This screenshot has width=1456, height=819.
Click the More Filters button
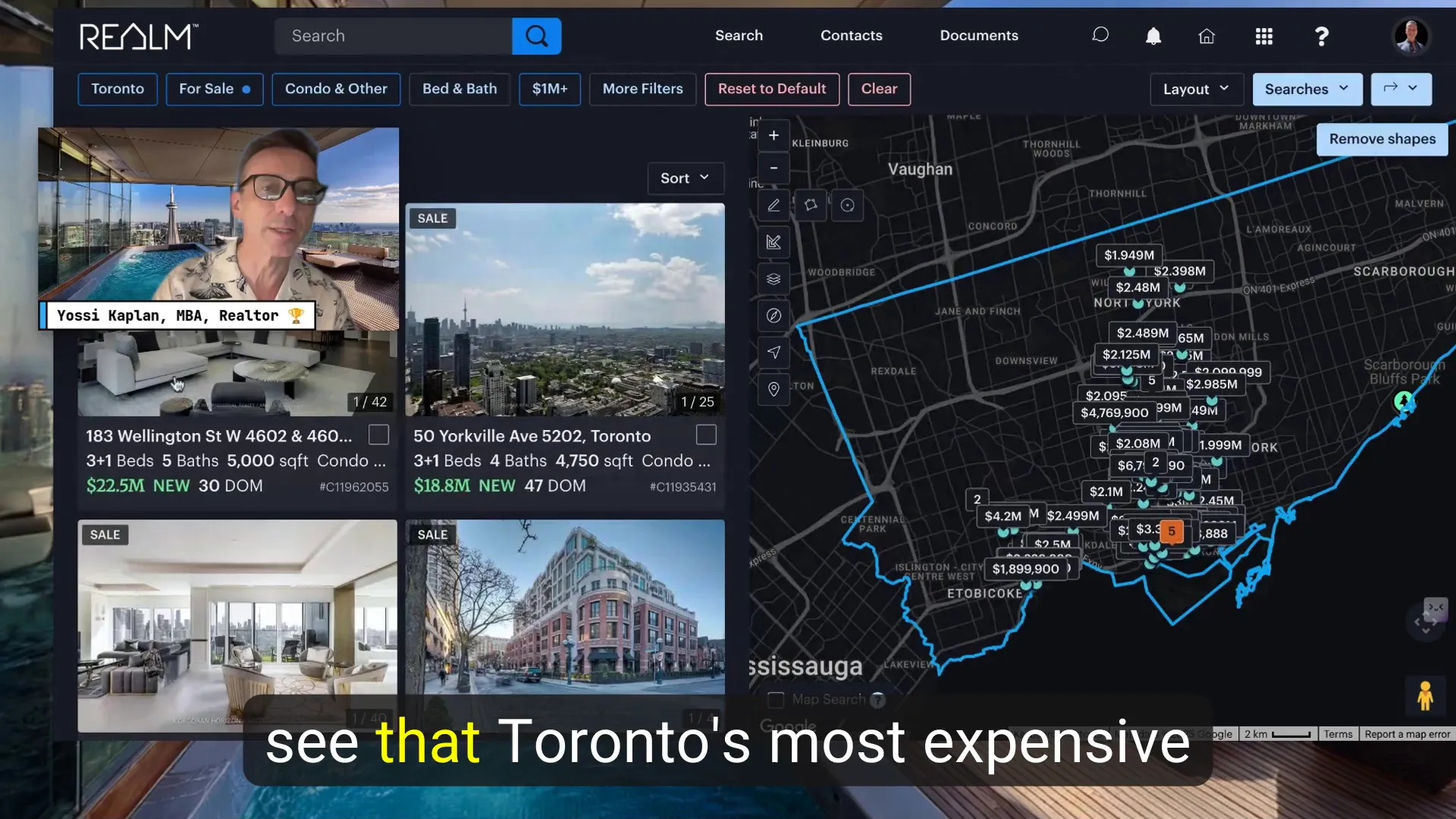pos(643,89)
